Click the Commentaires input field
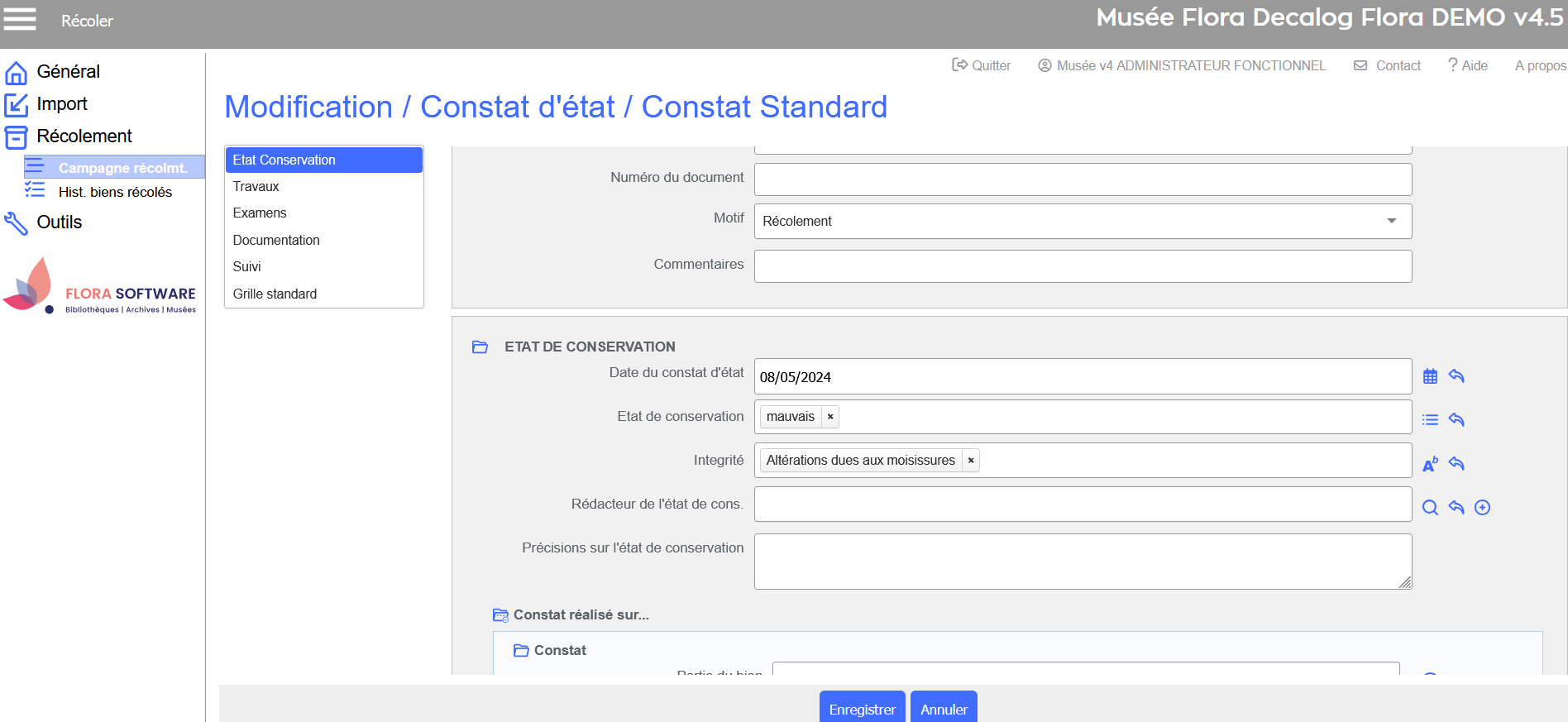This screenshot has height=722, width=1568. click(1082, 266)
